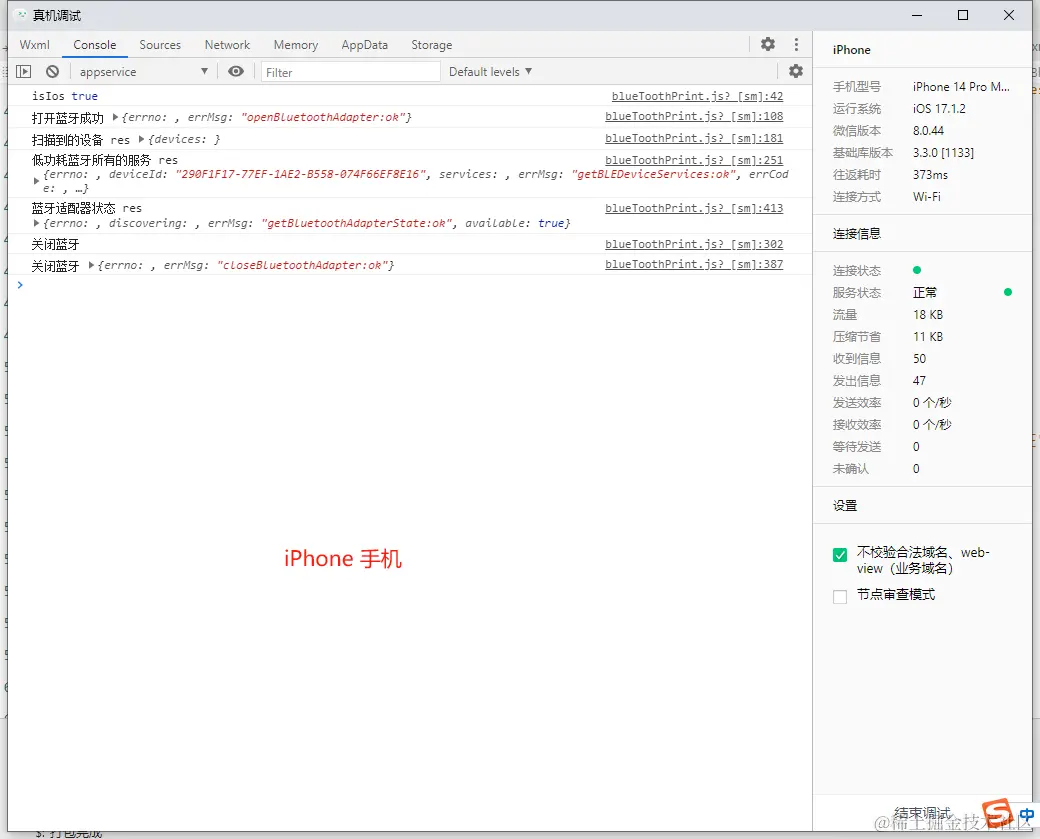Open source link blueToothPrint.js:251
The image size is (1040, 839).
point(694,160)
